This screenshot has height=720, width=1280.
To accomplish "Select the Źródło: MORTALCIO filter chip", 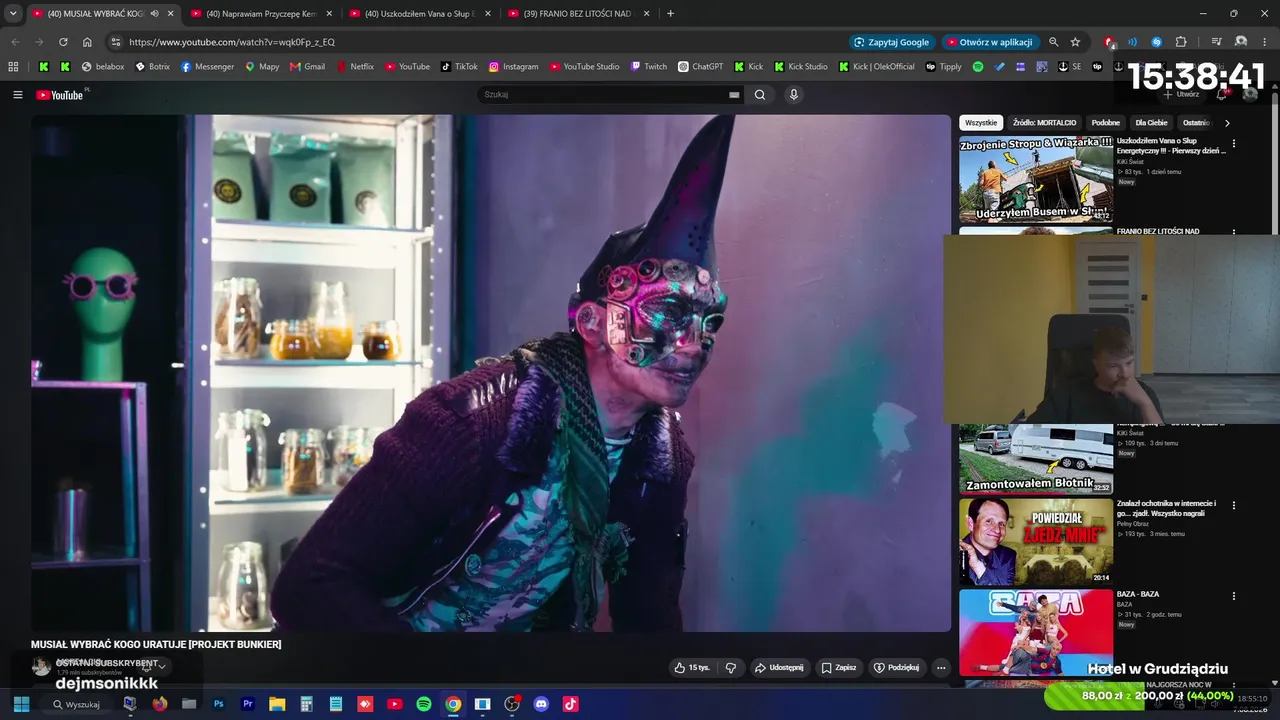I will [1044, 123].
